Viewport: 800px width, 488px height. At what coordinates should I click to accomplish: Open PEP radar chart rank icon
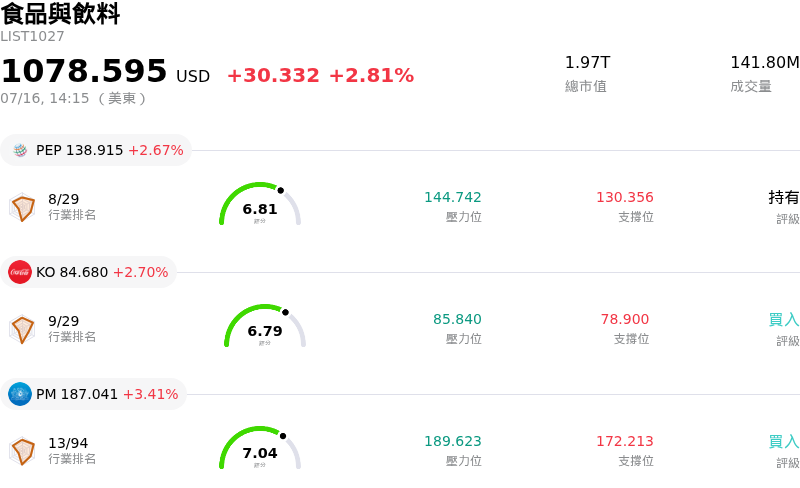pyautogui.click(x=22, y=207)
